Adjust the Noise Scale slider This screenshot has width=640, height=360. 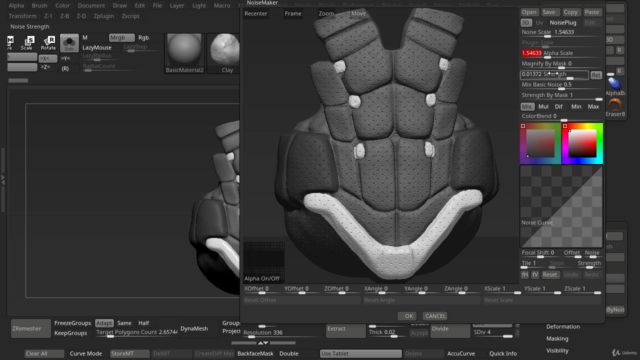tap(561, 33)
